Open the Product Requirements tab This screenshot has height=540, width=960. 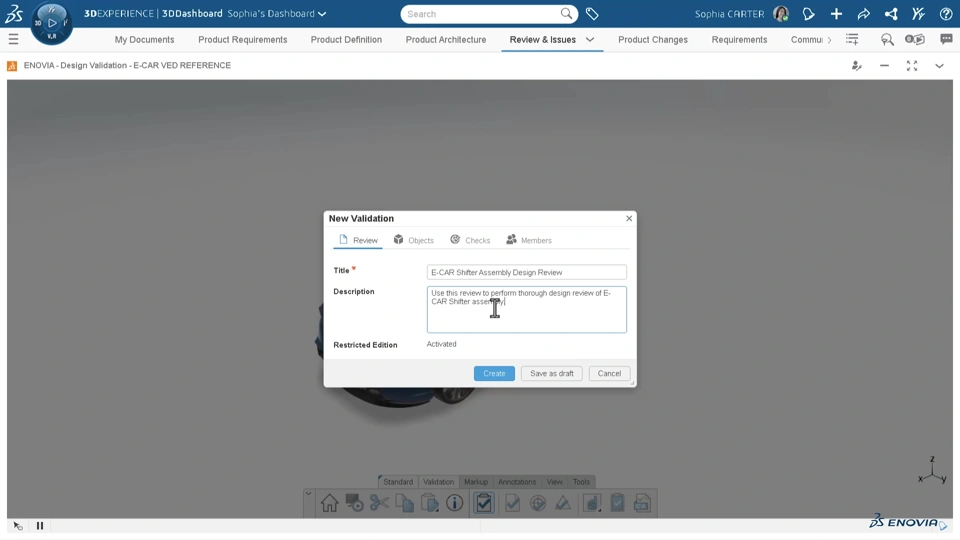click(x=242, y=39)
